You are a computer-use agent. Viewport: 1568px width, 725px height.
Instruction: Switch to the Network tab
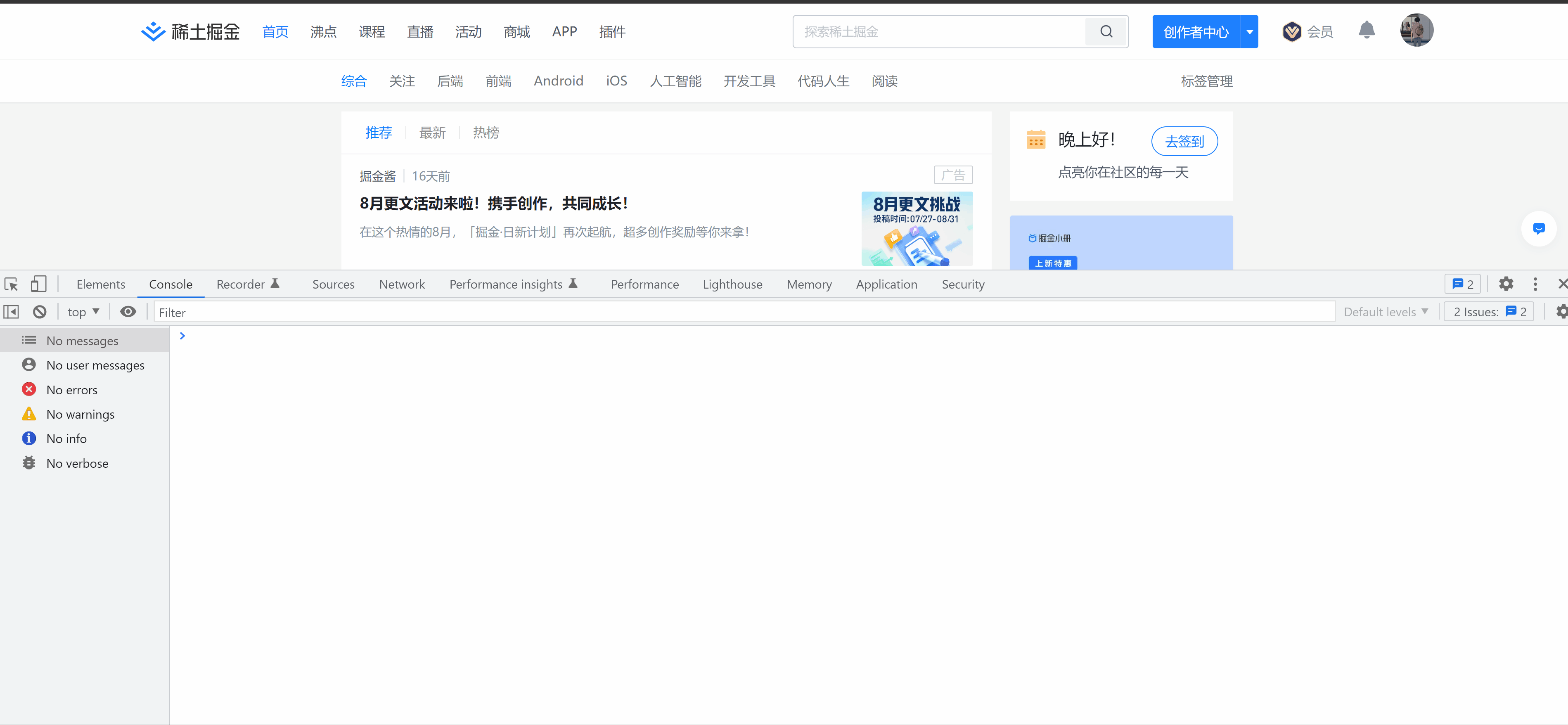(402, 284)
